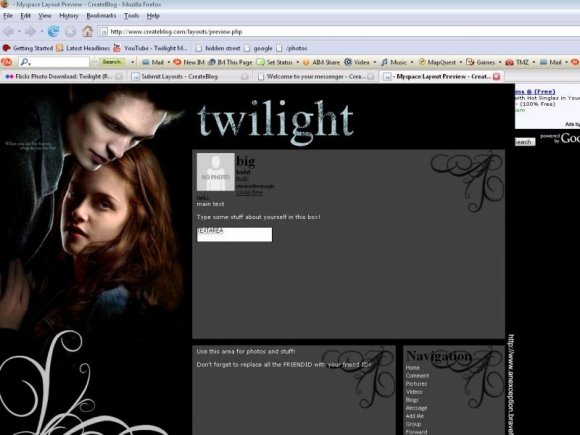
Task: Open the first Mail button's dropdown arrow
Action: (169, 62)
